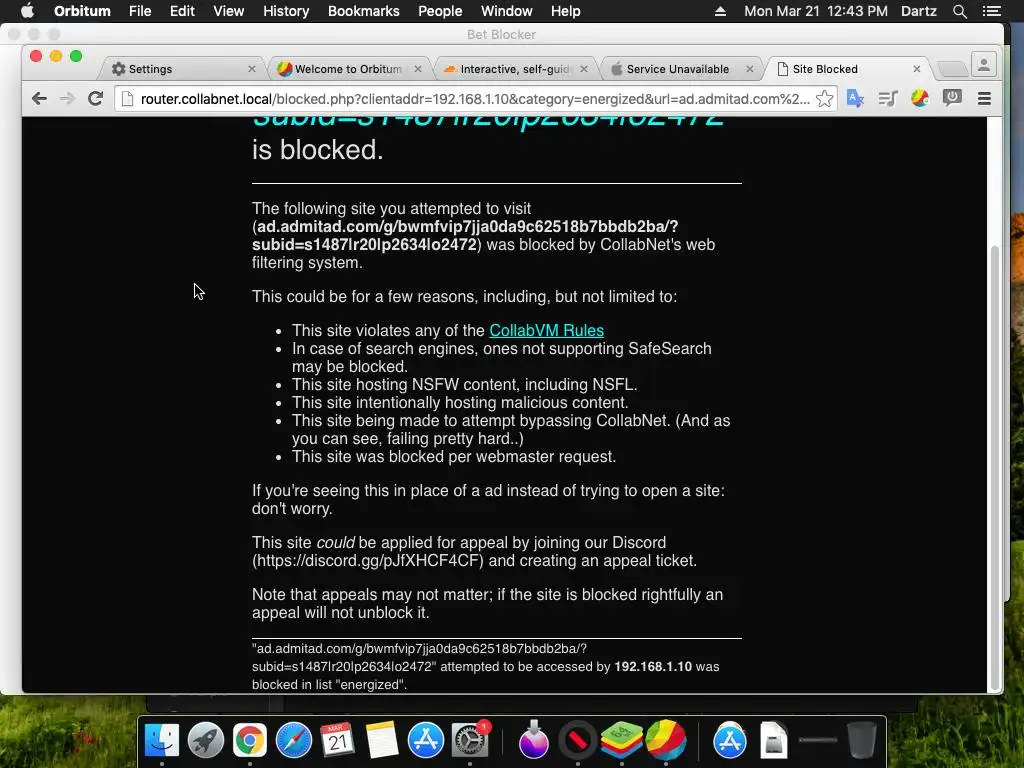Image resolution: width=1024 pixels, height=768 pixels.
Task: Switch to the Settings tab
Action: (183, 69)
